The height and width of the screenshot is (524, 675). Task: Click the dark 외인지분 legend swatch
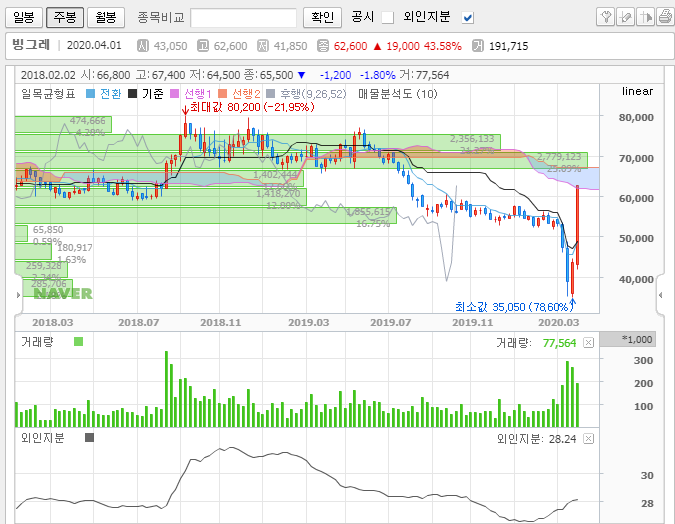tap(90, 438)
